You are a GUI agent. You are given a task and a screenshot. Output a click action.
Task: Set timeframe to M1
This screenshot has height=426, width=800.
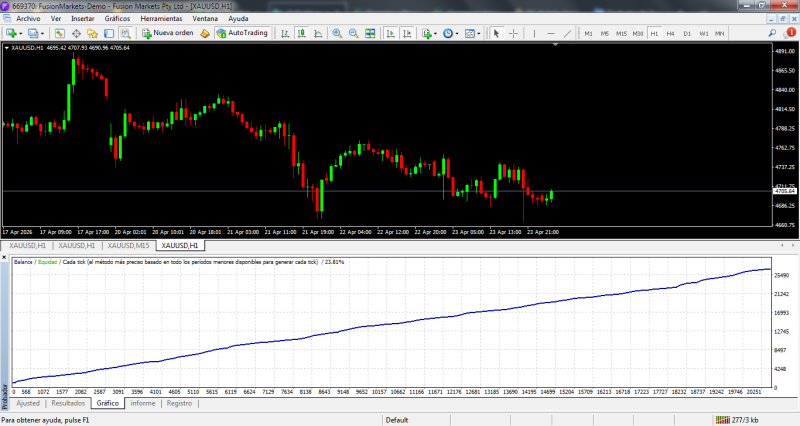pos(588,33)
